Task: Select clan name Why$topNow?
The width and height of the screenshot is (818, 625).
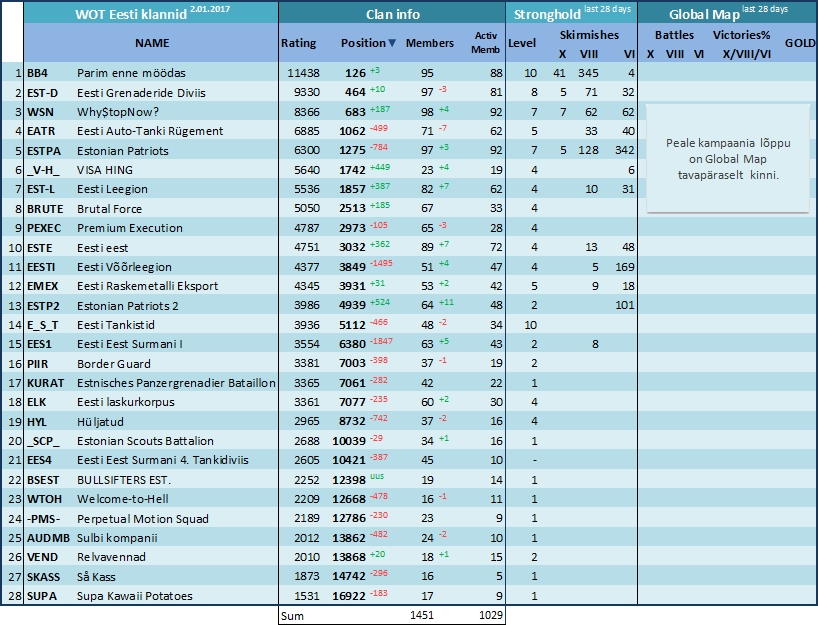Action: 118,112
